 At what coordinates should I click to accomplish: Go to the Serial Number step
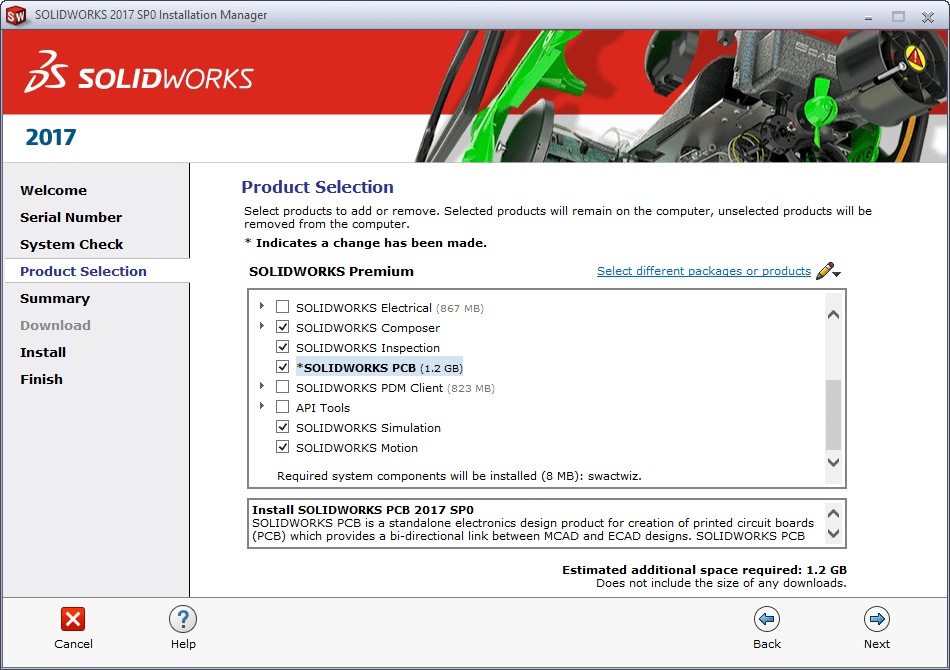[x=71, y=217]
